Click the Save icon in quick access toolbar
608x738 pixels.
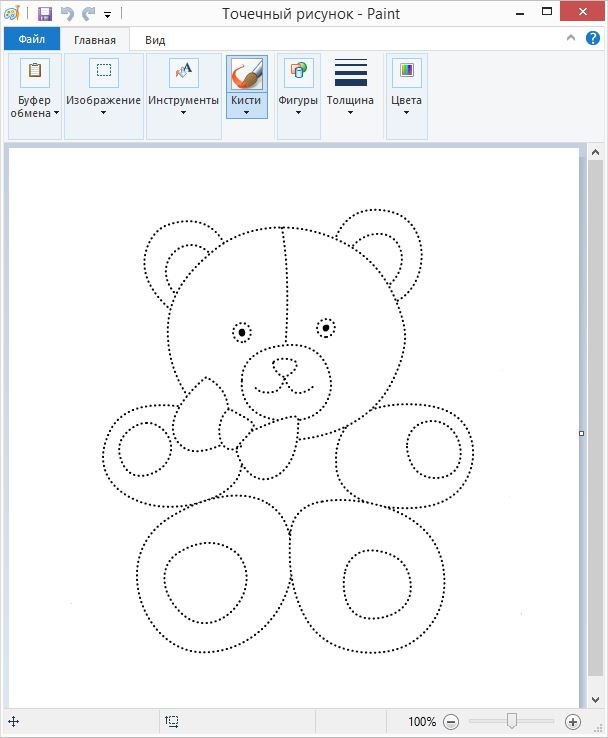(x=45, y=15)
